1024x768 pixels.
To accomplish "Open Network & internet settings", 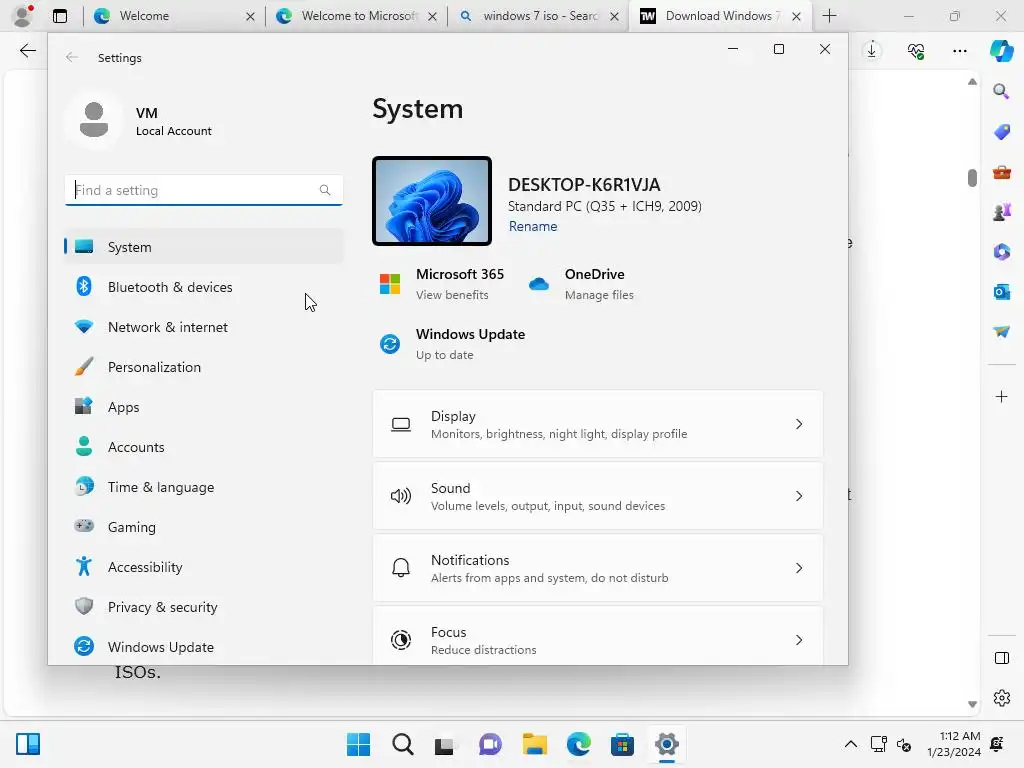I will click(x=203, y=327).
